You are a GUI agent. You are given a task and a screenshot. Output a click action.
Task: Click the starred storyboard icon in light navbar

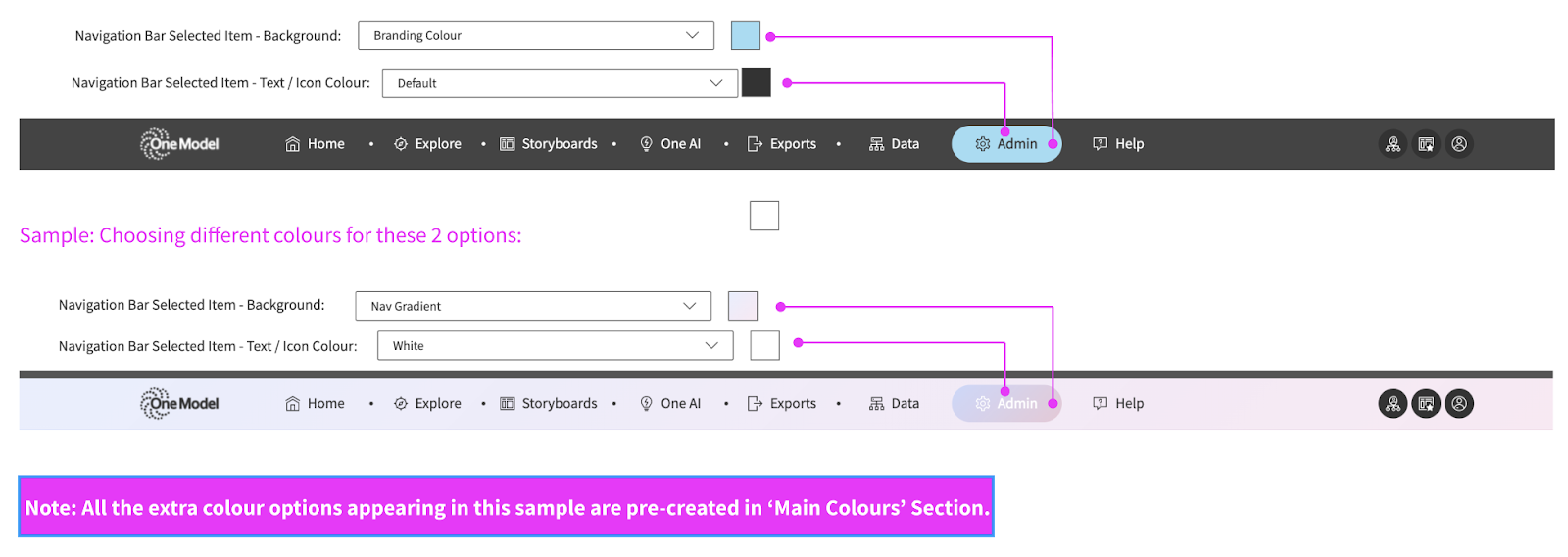[1426, 403]
